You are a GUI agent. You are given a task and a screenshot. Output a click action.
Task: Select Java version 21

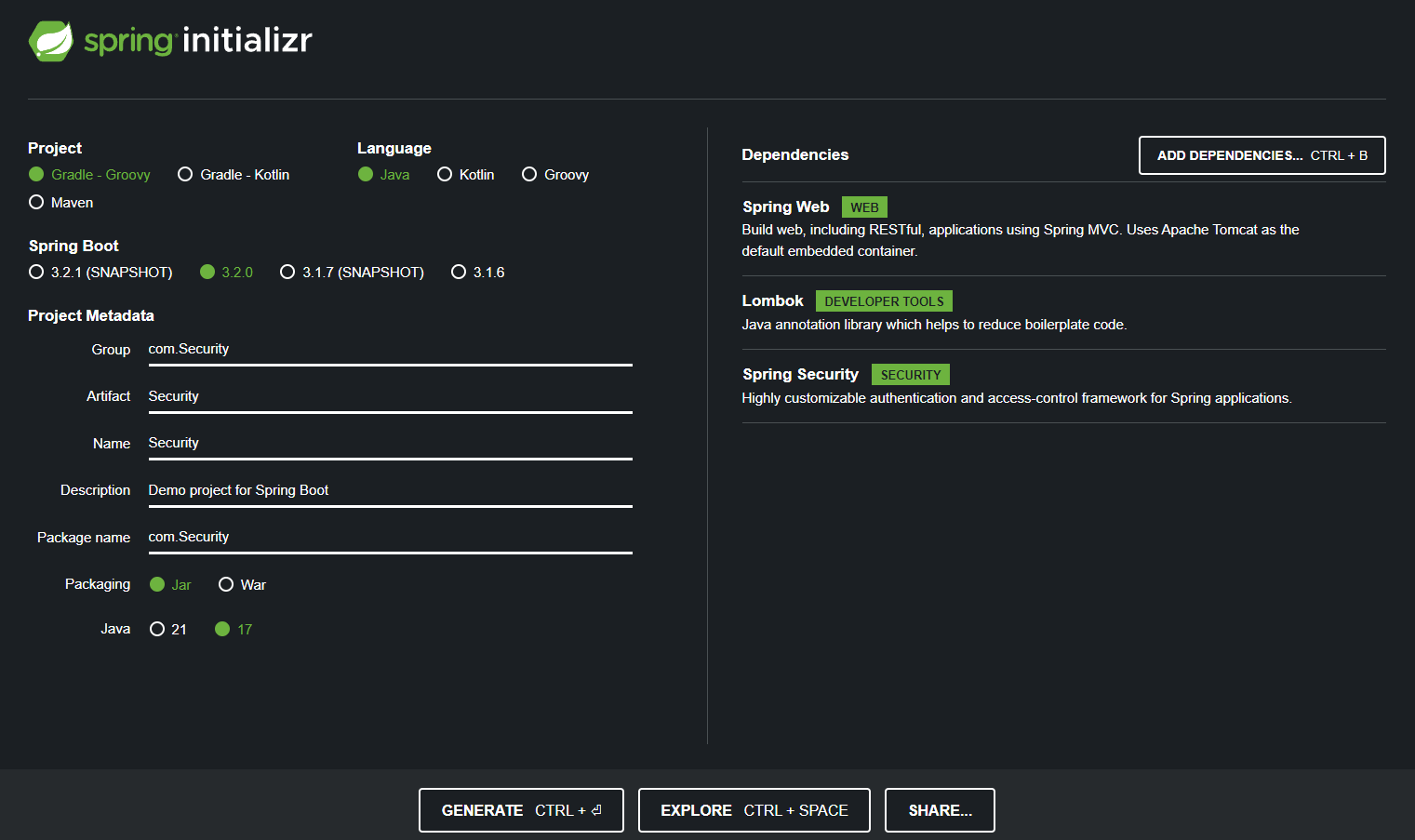click(168, 630)
